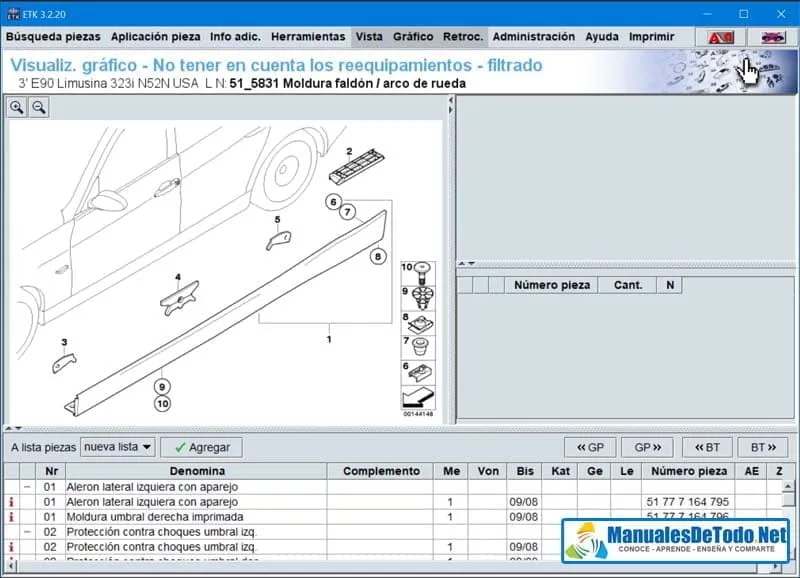Click the Número pieza column header in parts table
800x578 pixels.
point(690,471)
